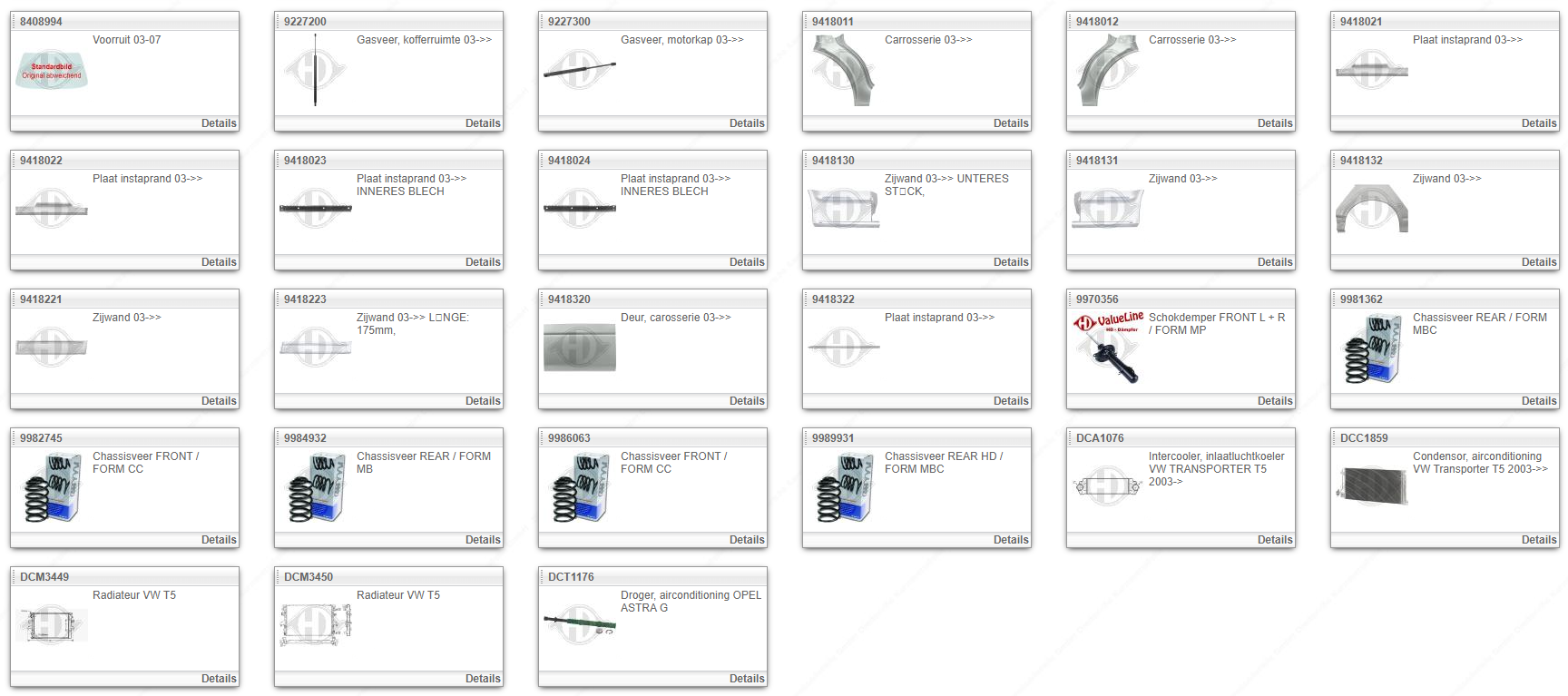View Details of part 9418012 Carrosserie
Viewport: 1568px width, 696px height.
pos(1275,123)
